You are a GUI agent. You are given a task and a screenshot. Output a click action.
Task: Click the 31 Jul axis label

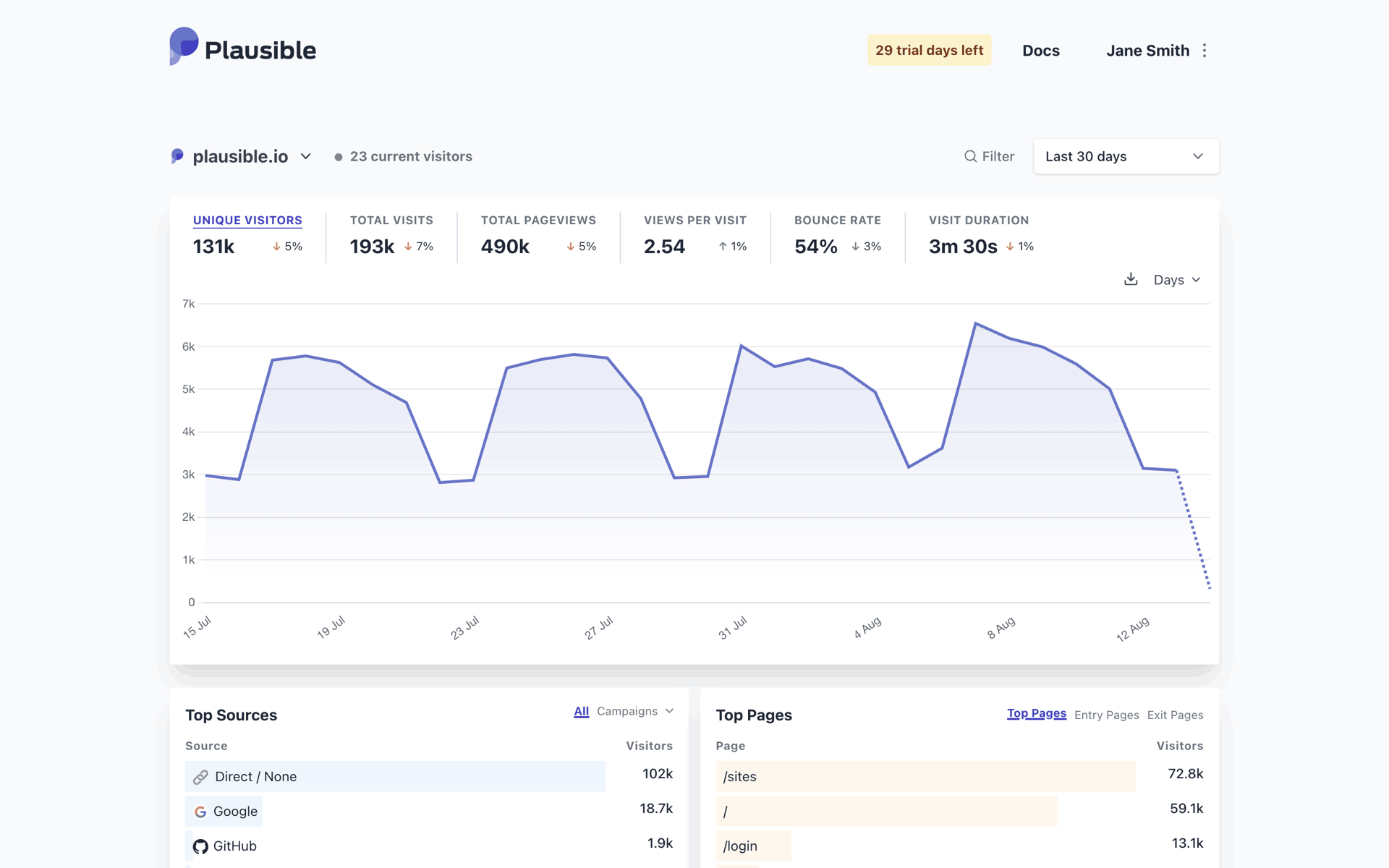(732, 628)
